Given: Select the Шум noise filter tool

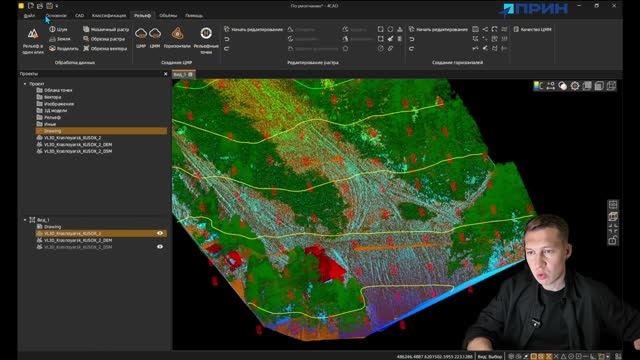Looking at the screenshot, I should pyautogui.click(x=58, y=29).
